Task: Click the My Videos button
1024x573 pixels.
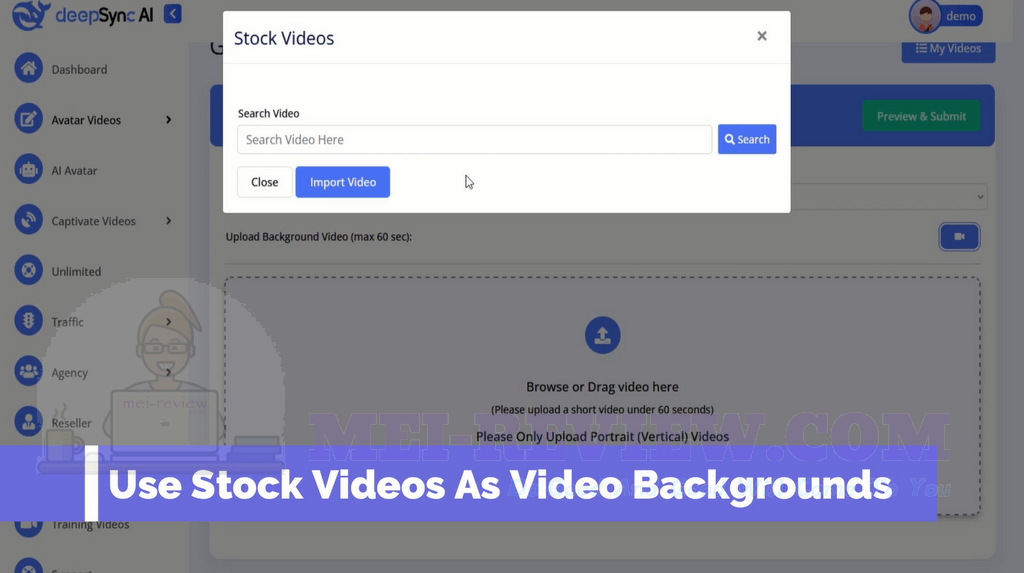Action: [948, 49]
